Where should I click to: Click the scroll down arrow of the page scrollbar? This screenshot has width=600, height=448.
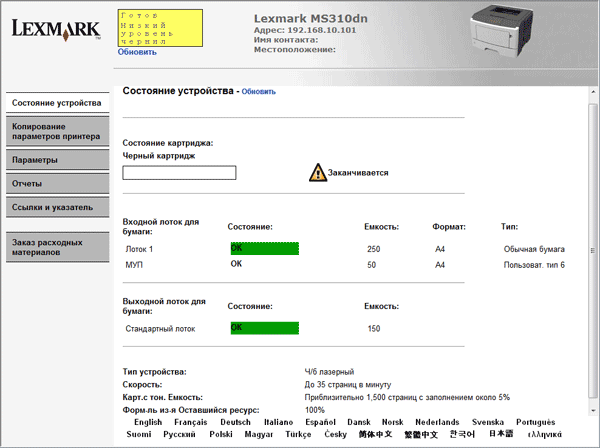pos(593,411)
